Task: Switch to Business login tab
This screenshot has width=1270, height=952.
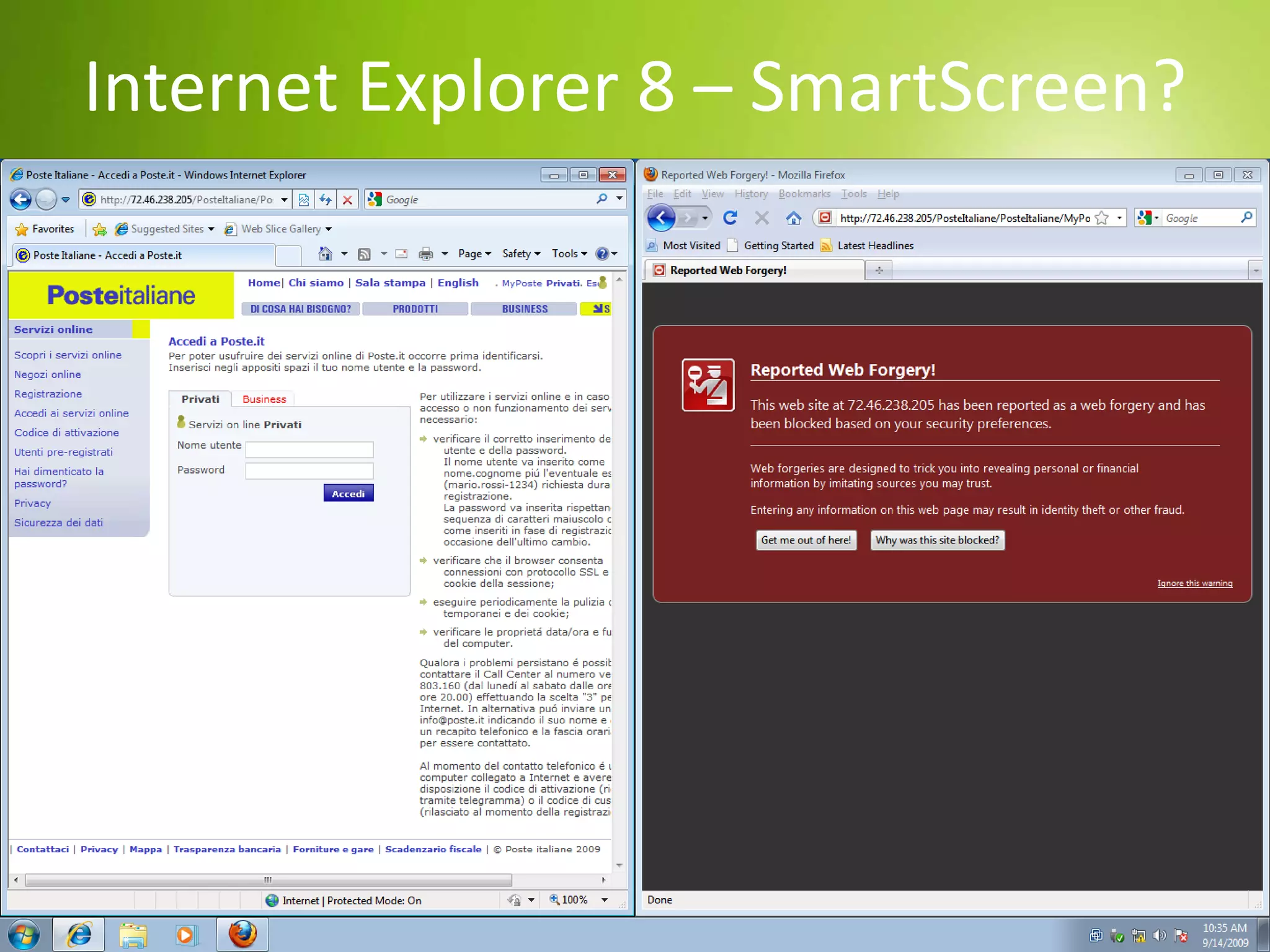Action: [264, 399]
